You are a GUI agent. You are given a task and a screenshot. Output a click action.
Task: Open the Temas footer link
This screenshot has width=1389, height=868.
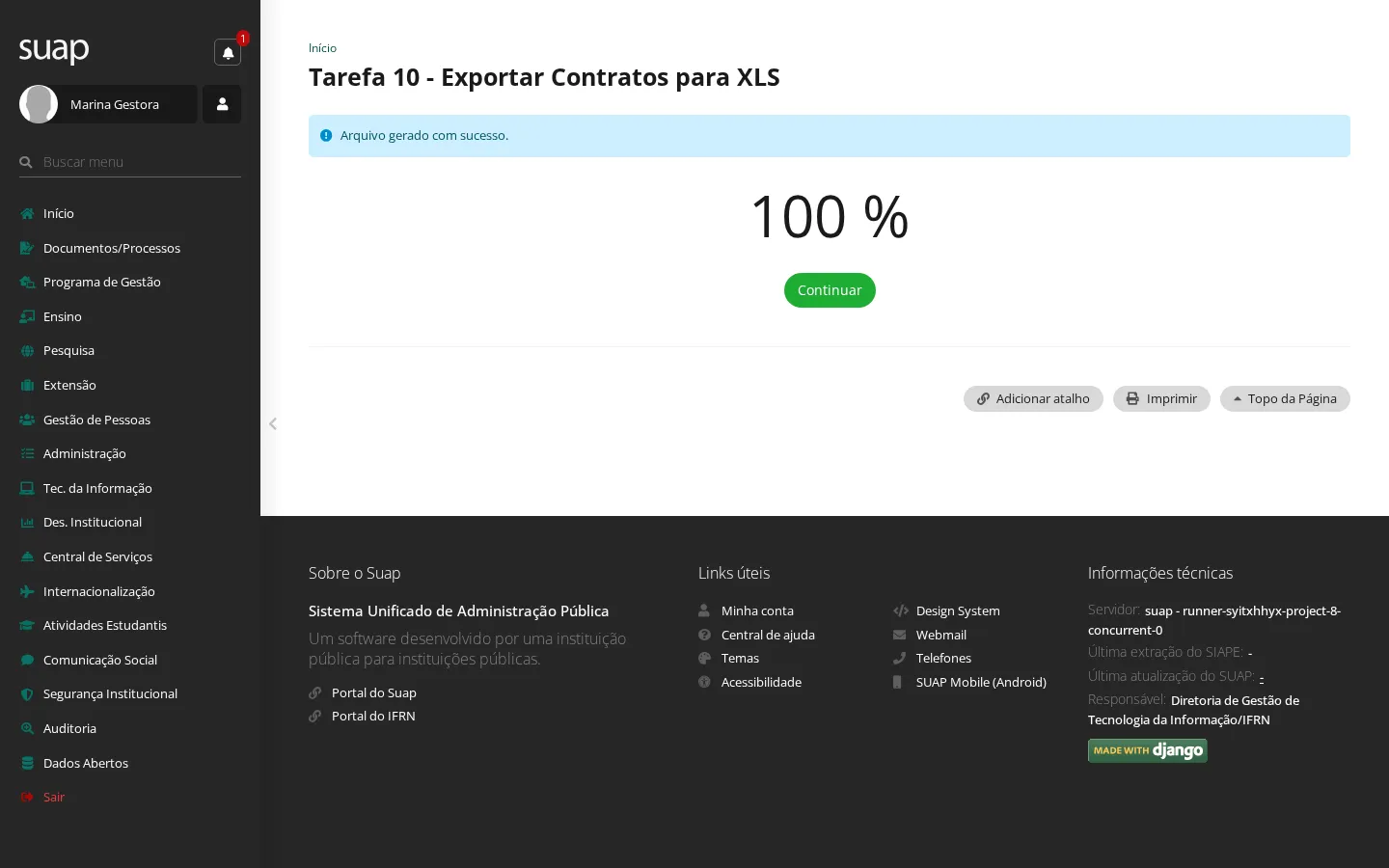point(740,659)
